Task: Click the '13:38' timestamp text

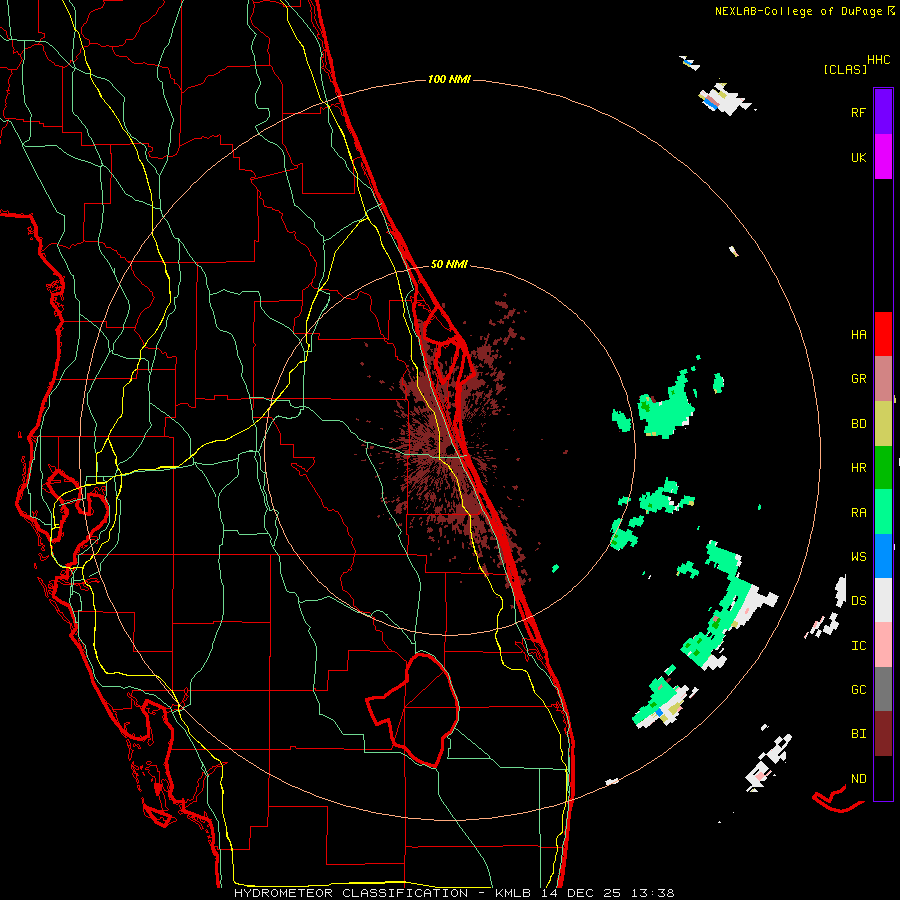Action: 653,893
